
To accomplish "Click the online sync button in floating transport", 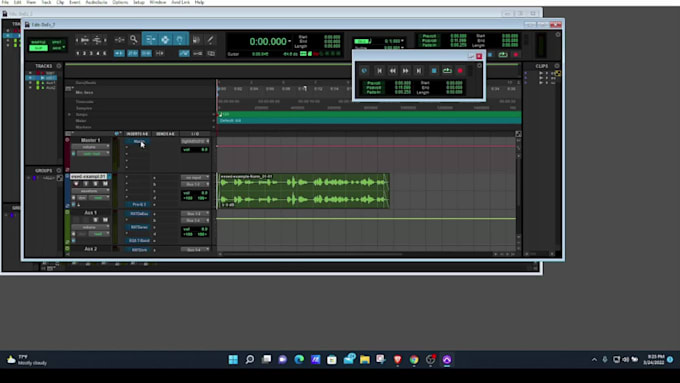I will tap(364, 70).
